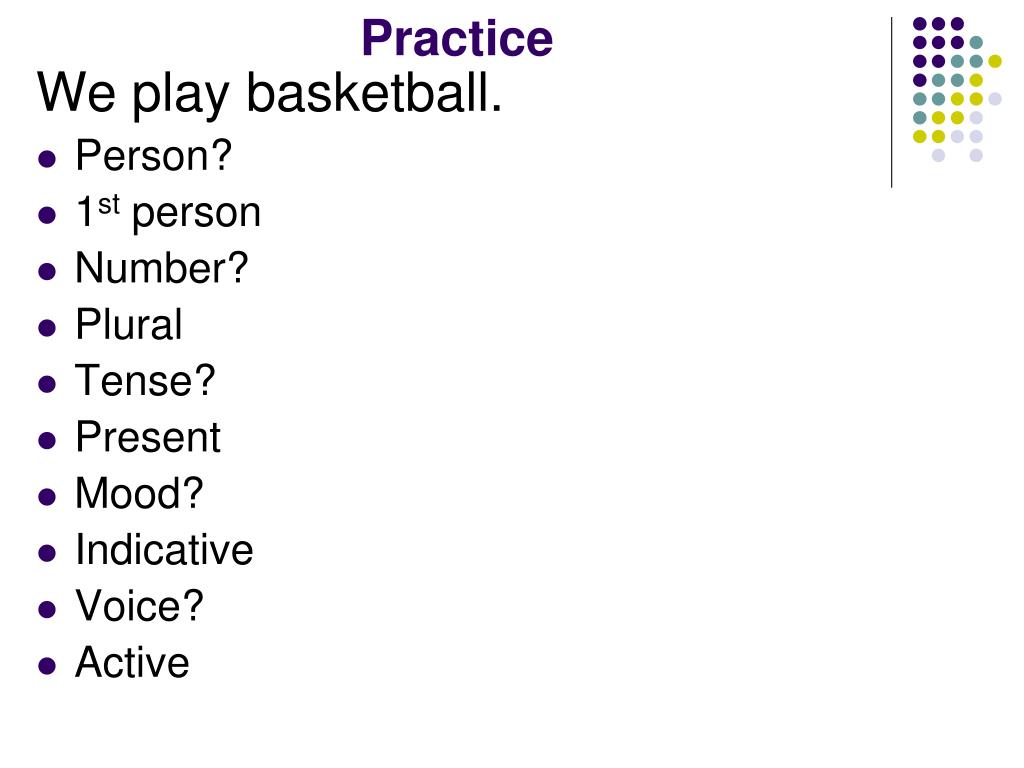
Task: Click the bullet dot beside "Number?"
Action: [47, 271]
